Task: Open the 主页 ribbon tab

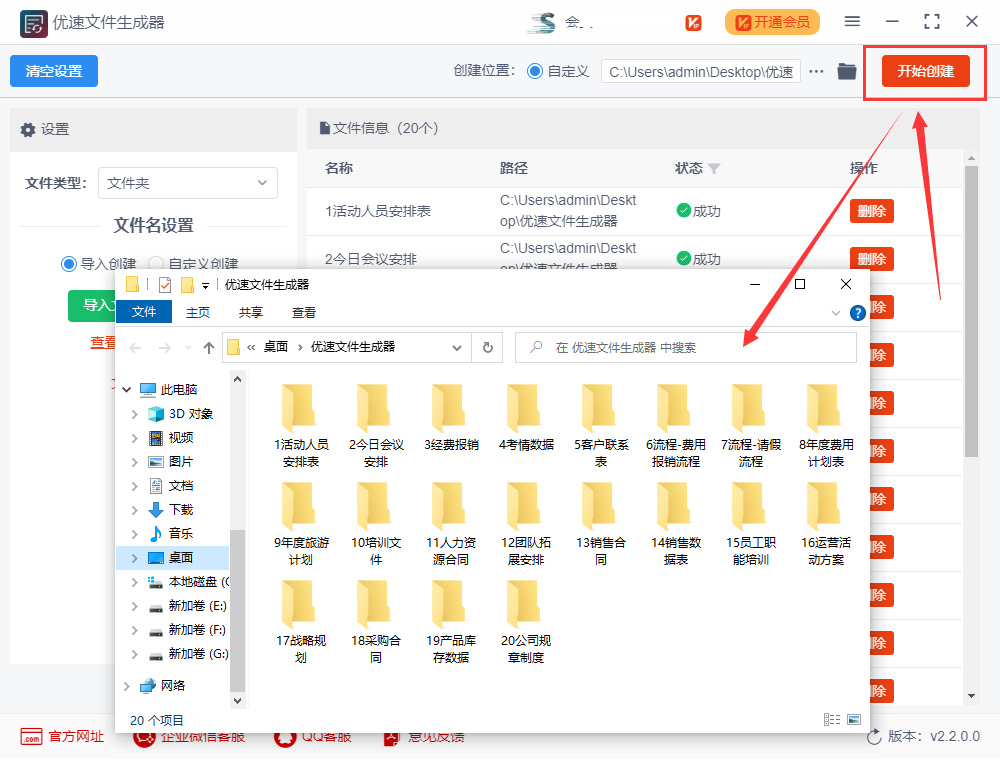Action: click(x=198, y=312)
